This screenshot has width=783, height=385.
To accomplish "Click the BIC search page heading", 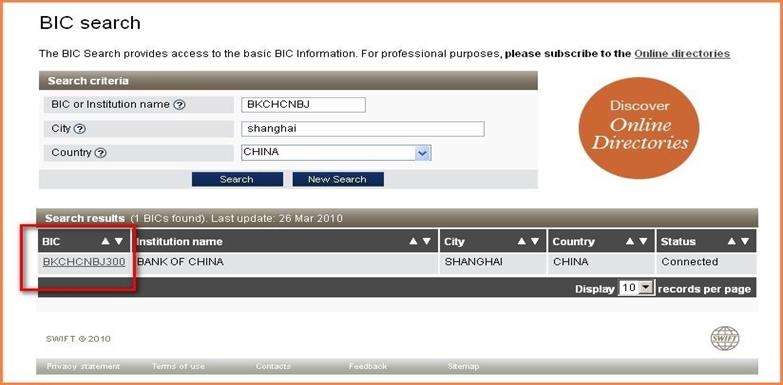I will tap(90, 23).
